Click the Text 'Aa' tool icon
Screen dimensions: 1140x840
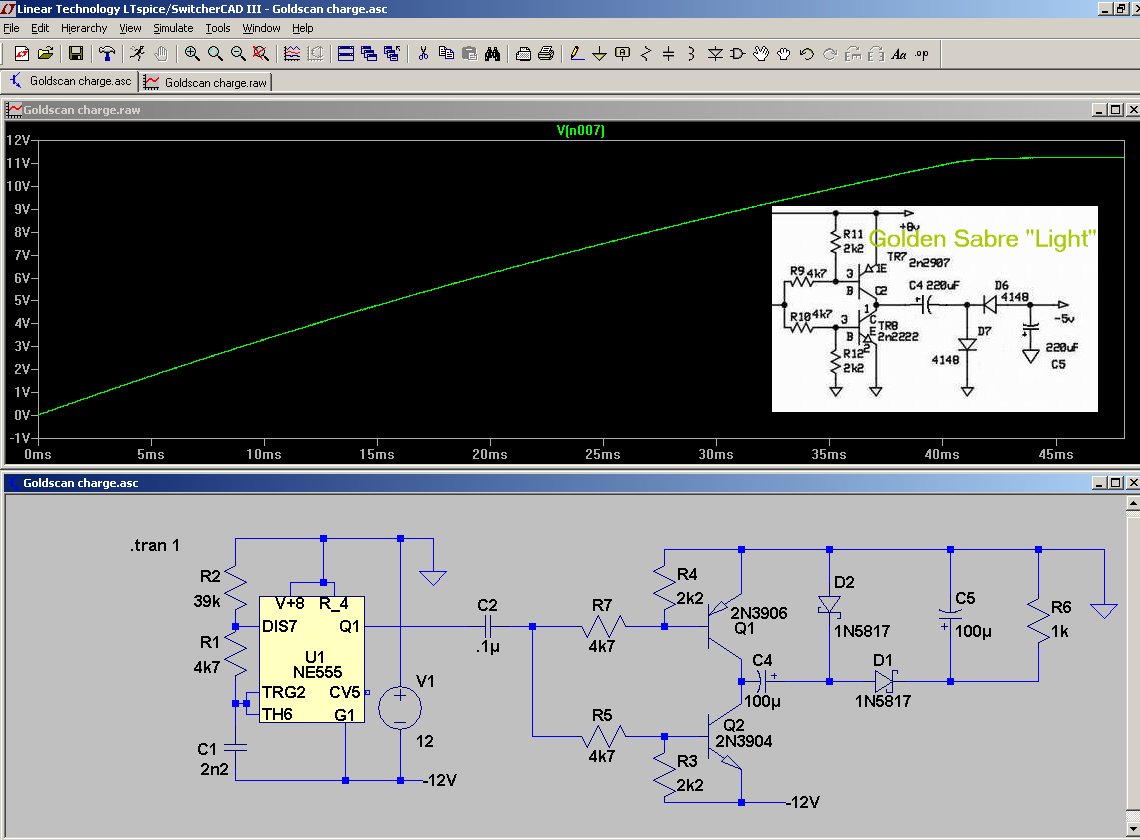click(898, 54)
